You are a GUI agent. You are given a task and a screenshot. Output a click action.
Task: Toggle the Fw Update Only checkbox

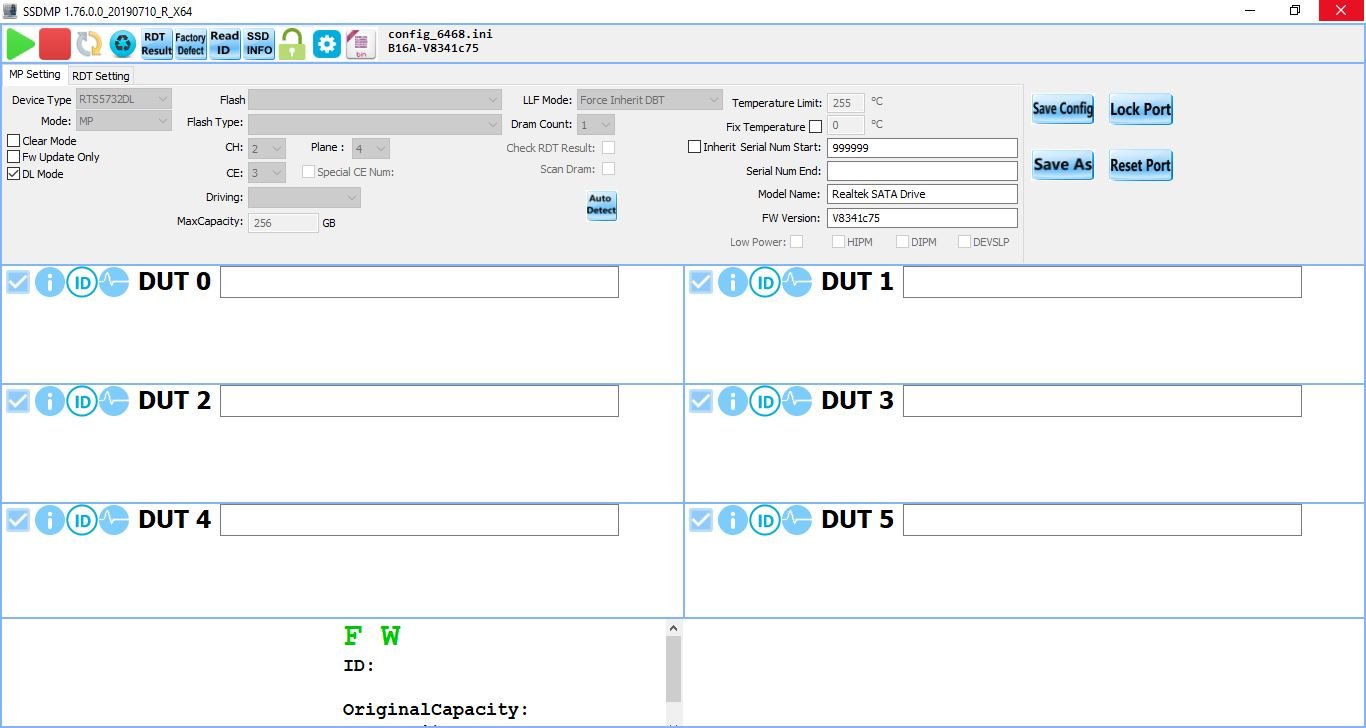pos(14,157)
